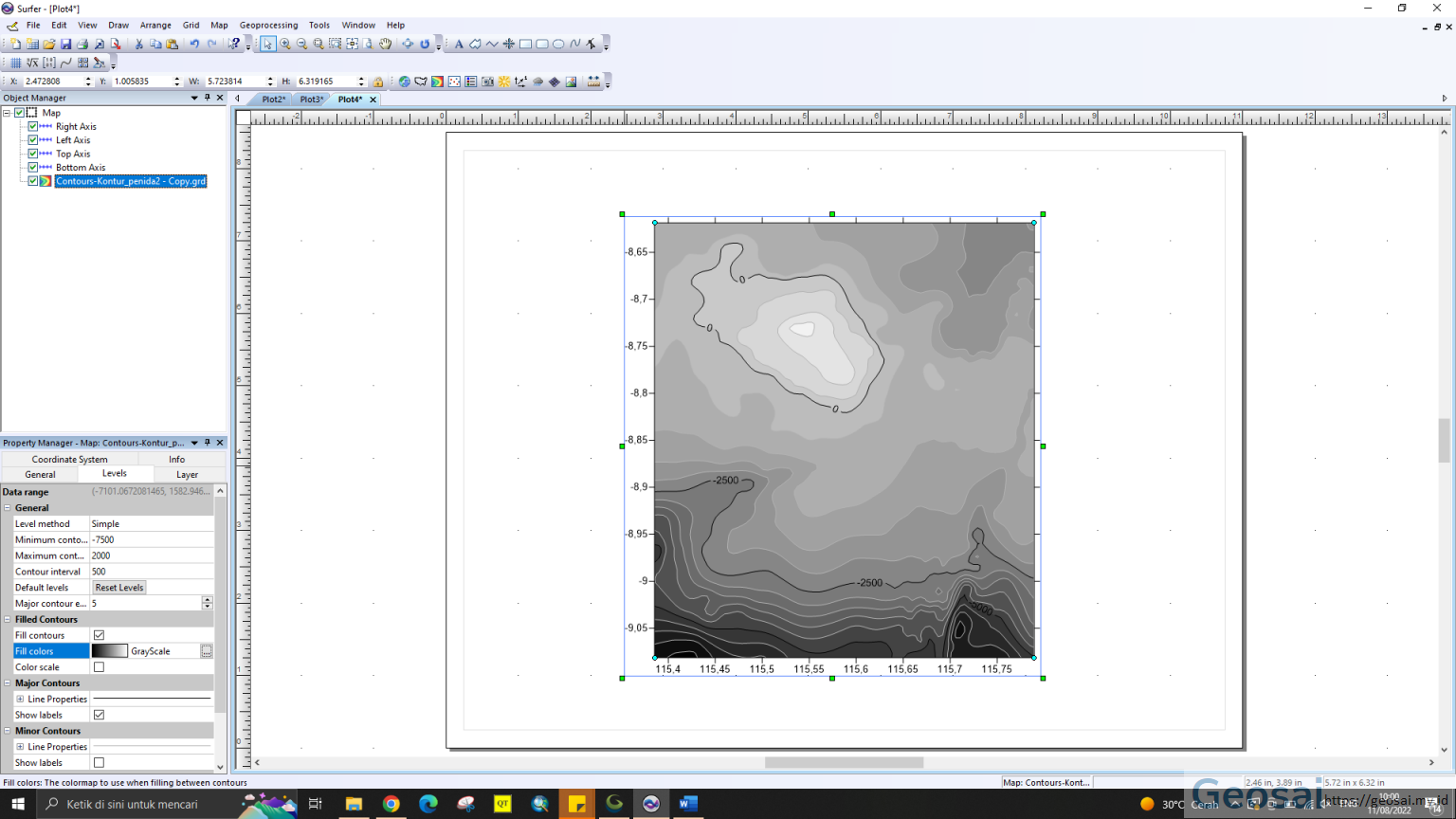
Task: Switch to the Coordinate System tab
Action: (69, 459)
